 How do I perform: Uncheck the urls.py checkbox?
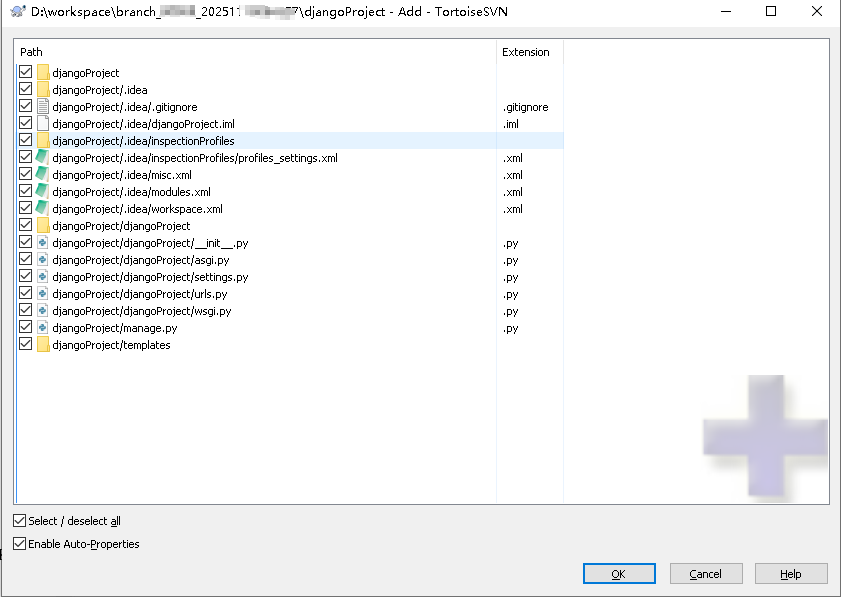click(x=26, y=293)
